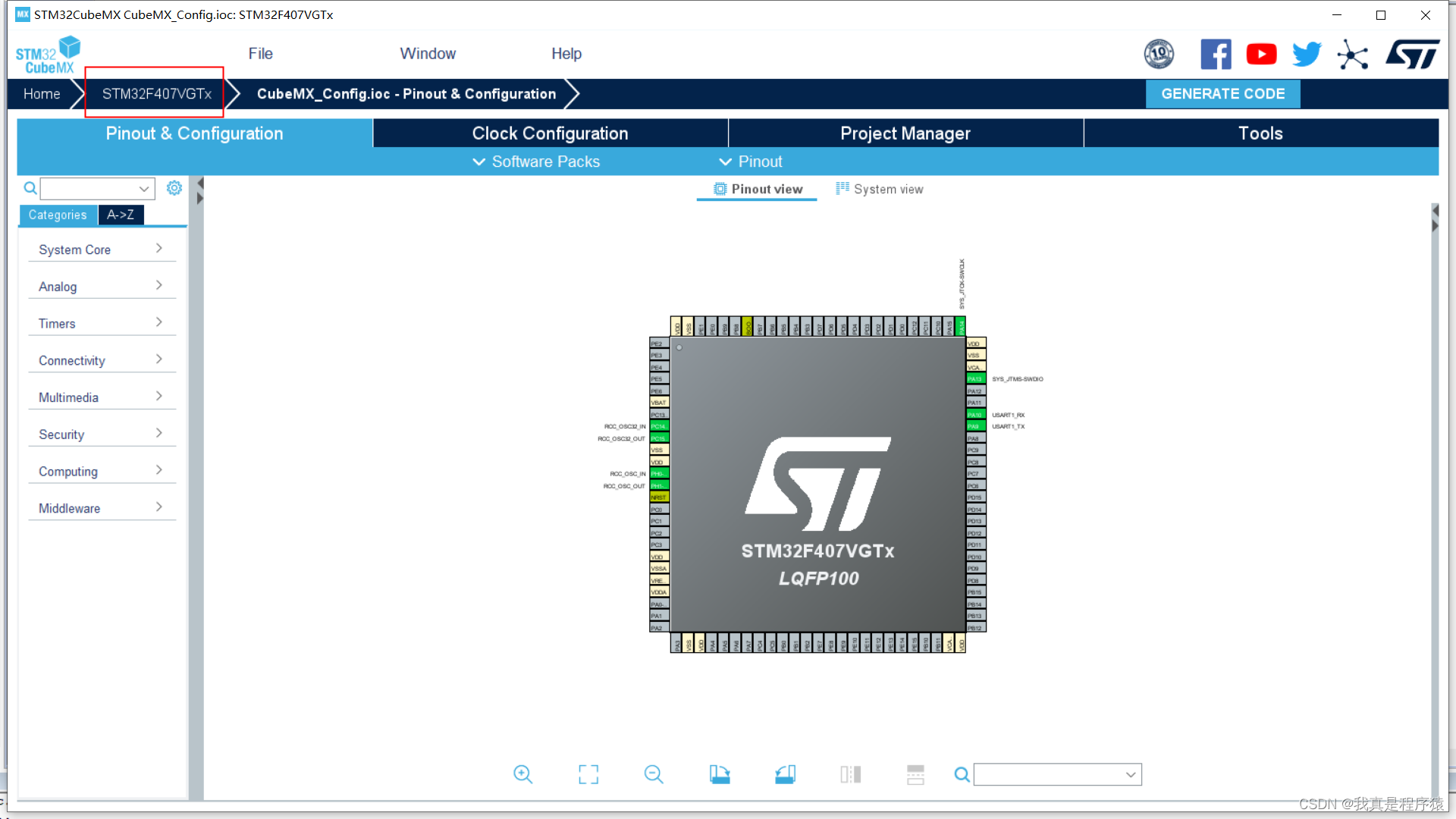This screenshot has height=819, width=1456.
Task: Click the vertical split view icon
Action: 850,774
